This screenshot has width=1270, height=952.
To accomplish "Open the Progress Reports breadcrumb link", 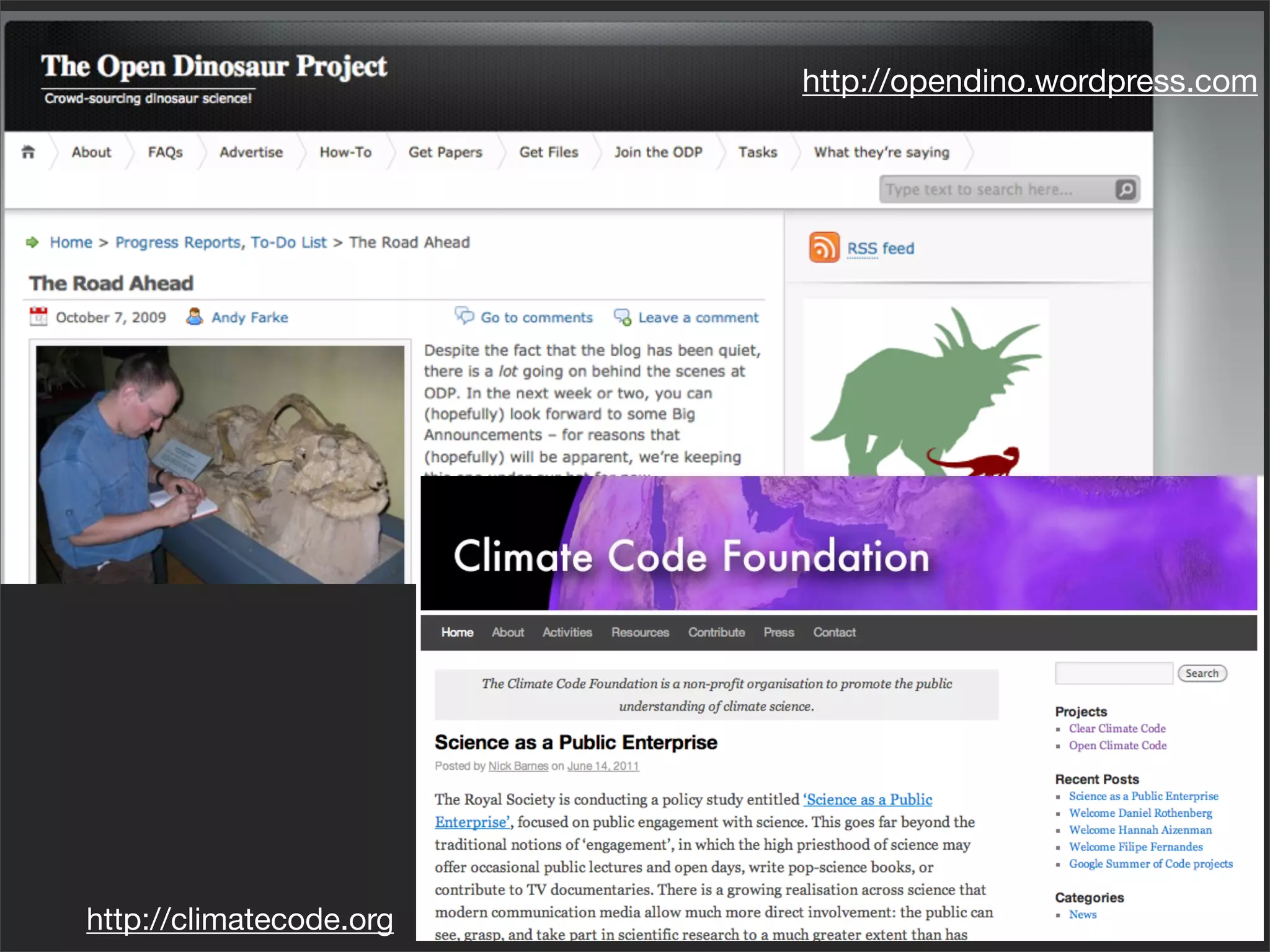I will (x=179, y=242).
